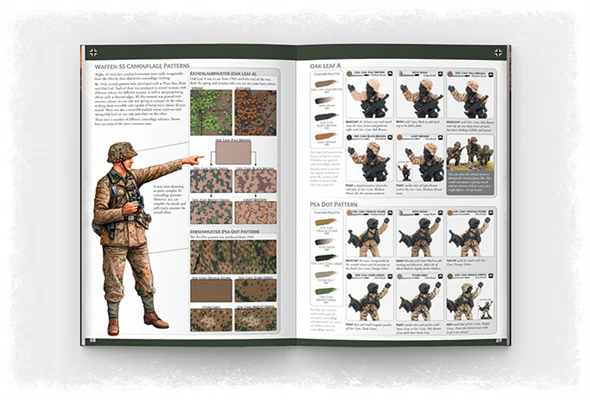The width and height of the screenshot is (590, 400).
Task: Click the 'Pea Dot Pattern' heading on right page
Action: tap(333, 204)
